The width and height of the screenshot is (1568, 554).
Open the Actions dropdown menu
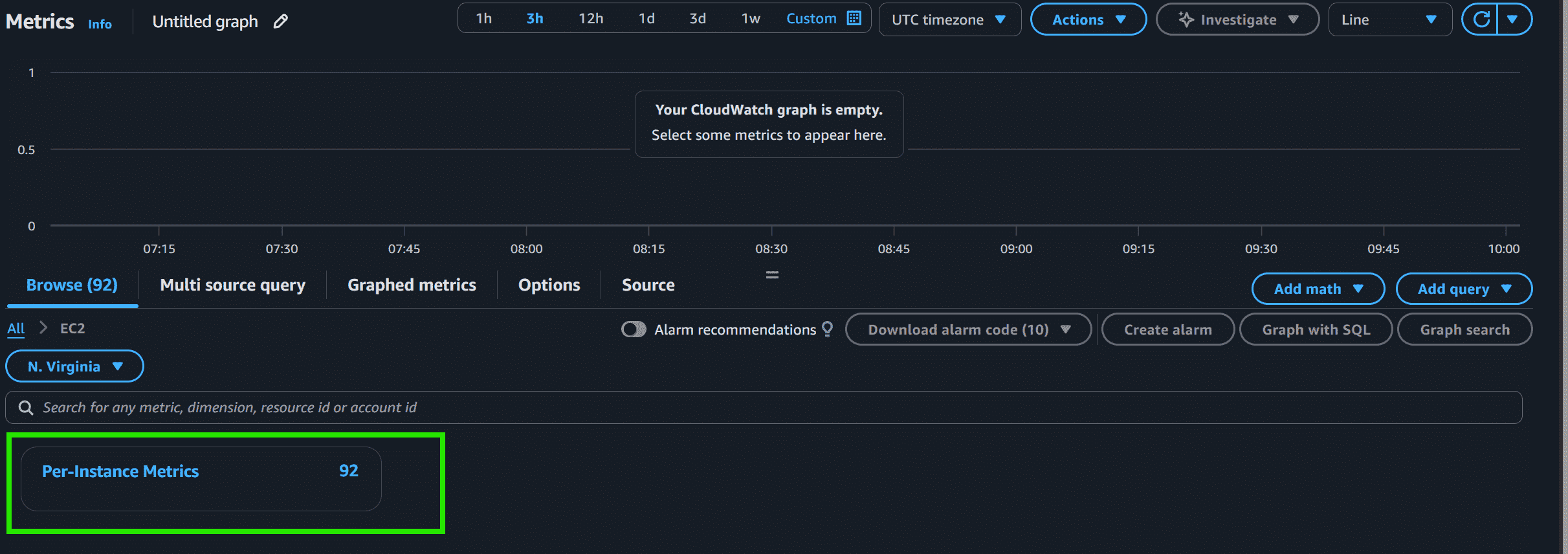click(1088, 19)
